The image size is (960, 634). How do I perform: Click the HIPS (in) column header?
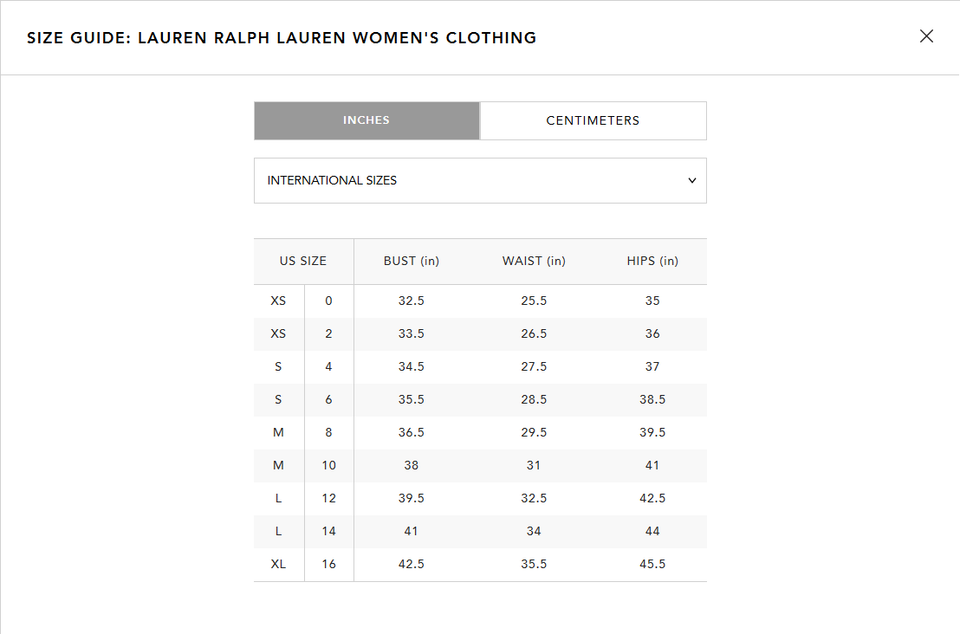pyautogui.click(x=652, y=261)
